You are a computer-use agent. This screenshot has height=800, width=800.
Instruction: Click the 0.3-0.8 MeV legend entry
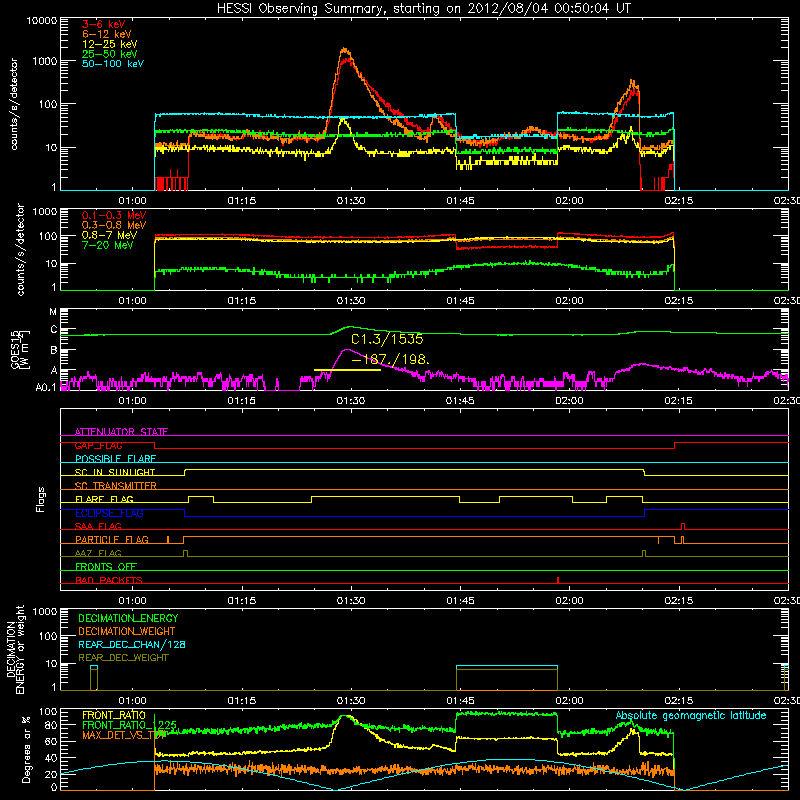(114, 225)
